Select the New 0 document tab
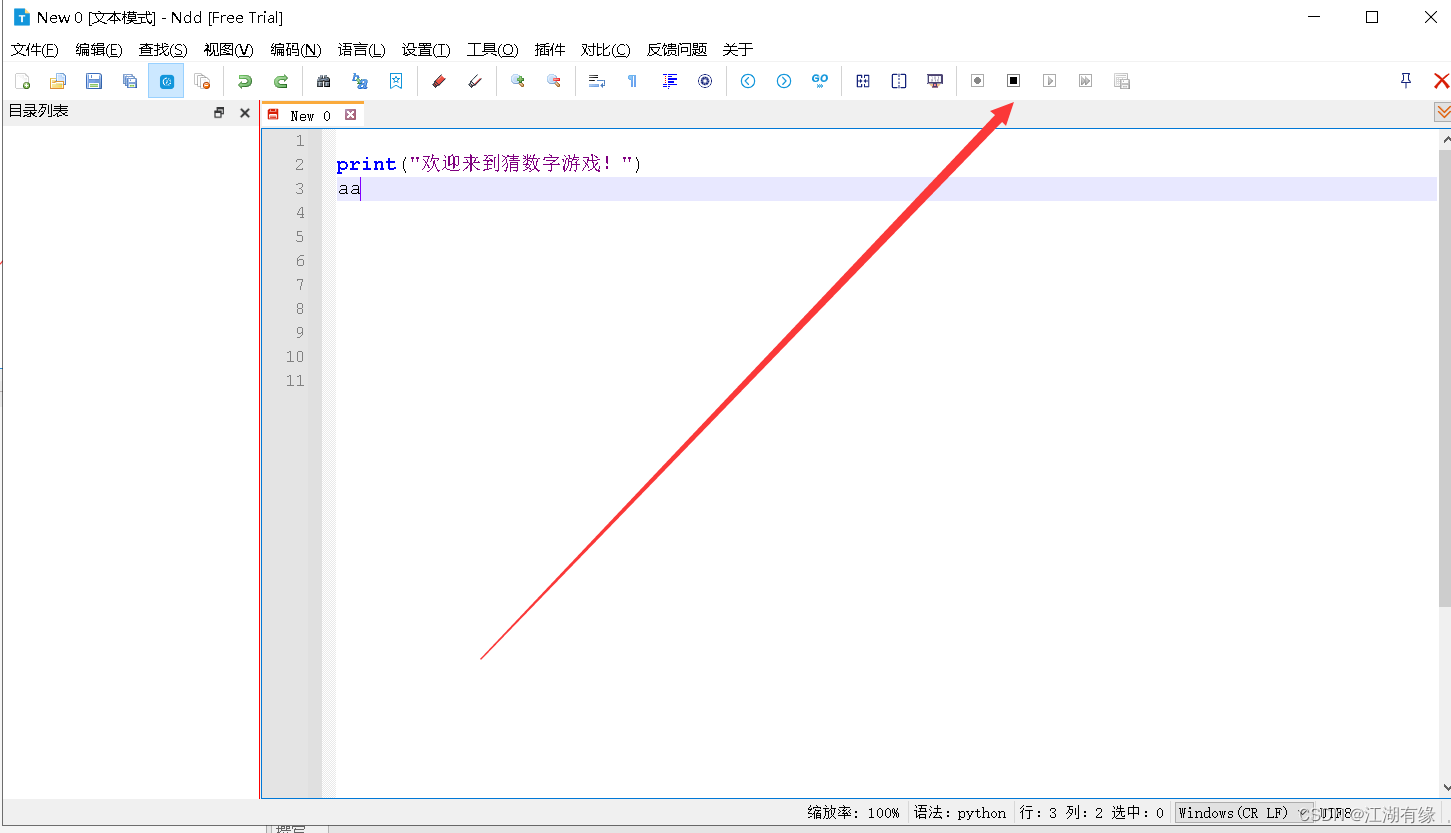 tap(310, 115)
